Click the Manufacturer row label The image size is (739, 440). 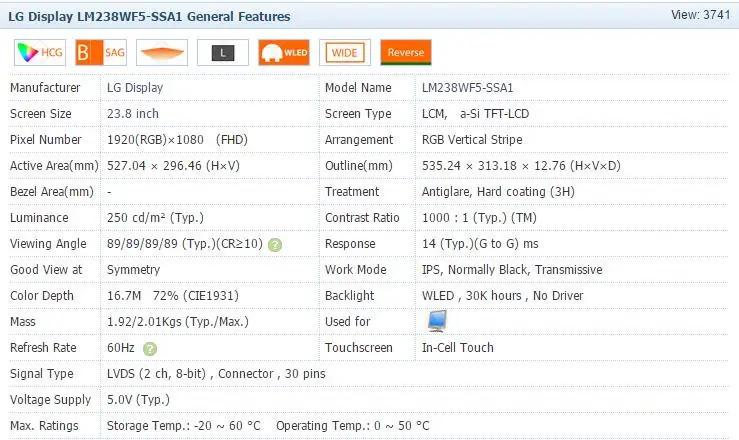pyautogui.click(x=45, y=88)
